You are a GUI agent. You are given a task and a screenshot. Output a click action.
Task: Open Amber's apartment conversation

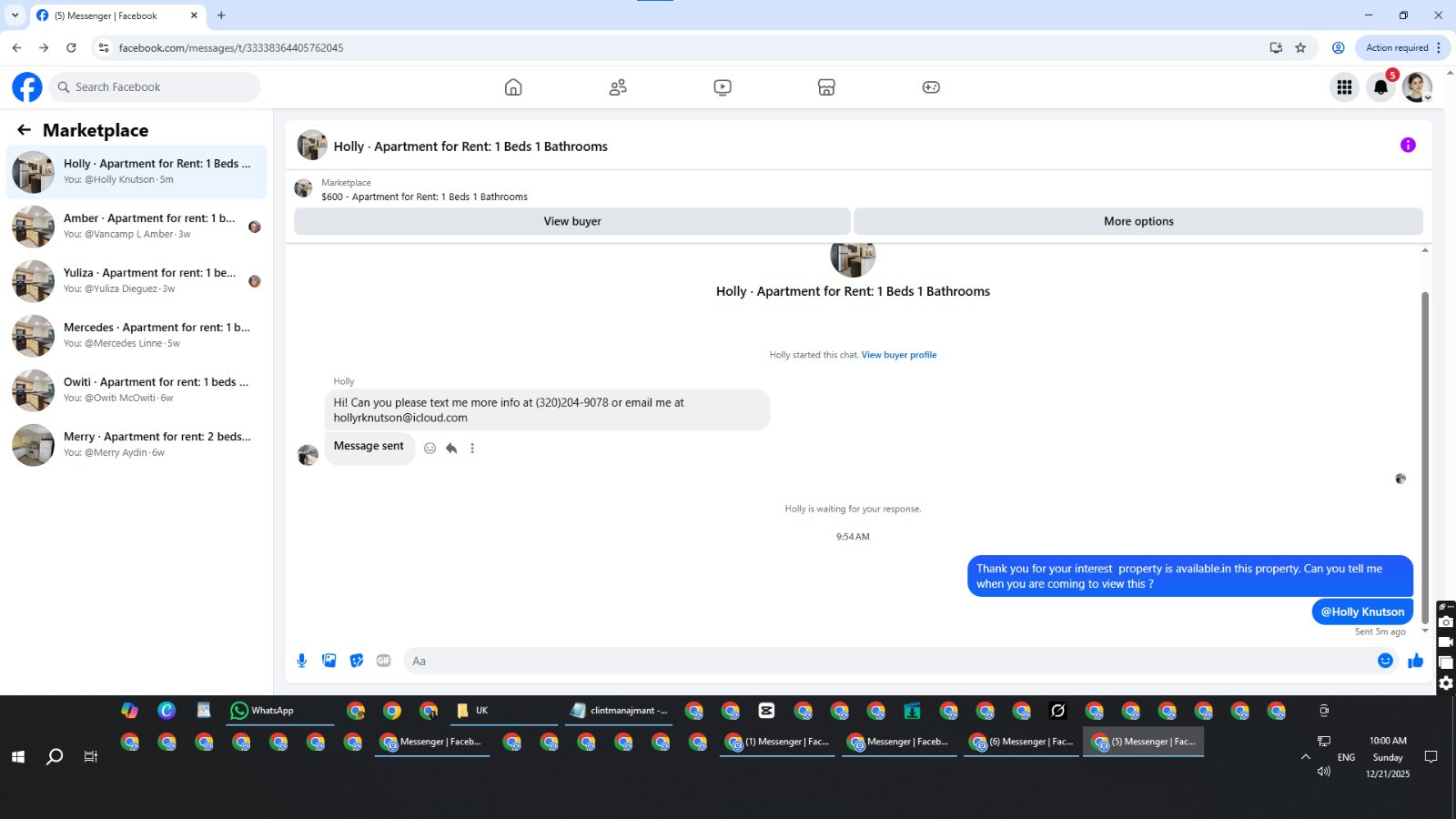(136, 227)
